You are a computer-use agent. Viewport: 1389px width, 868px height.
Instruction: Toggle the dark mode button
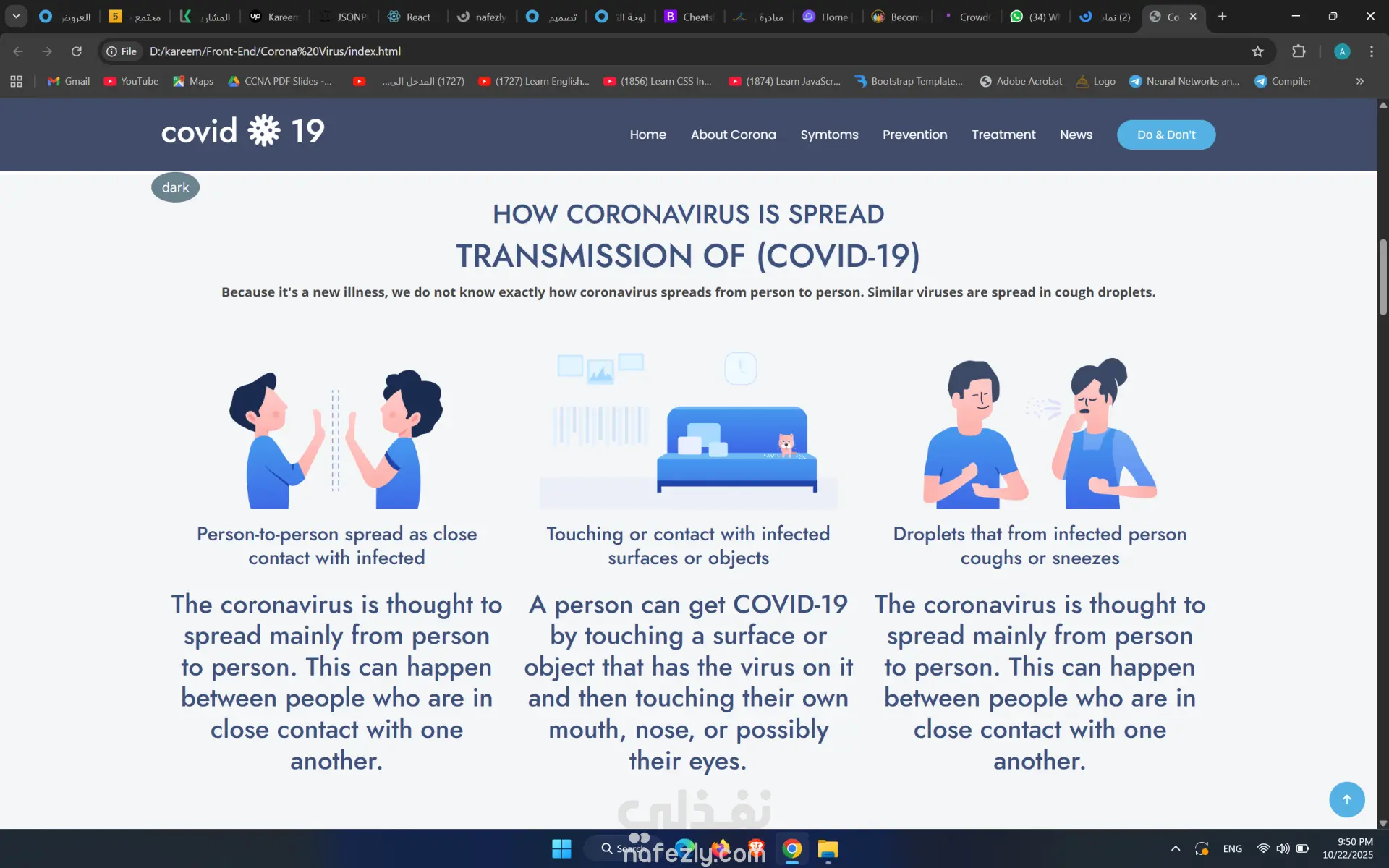175,187
